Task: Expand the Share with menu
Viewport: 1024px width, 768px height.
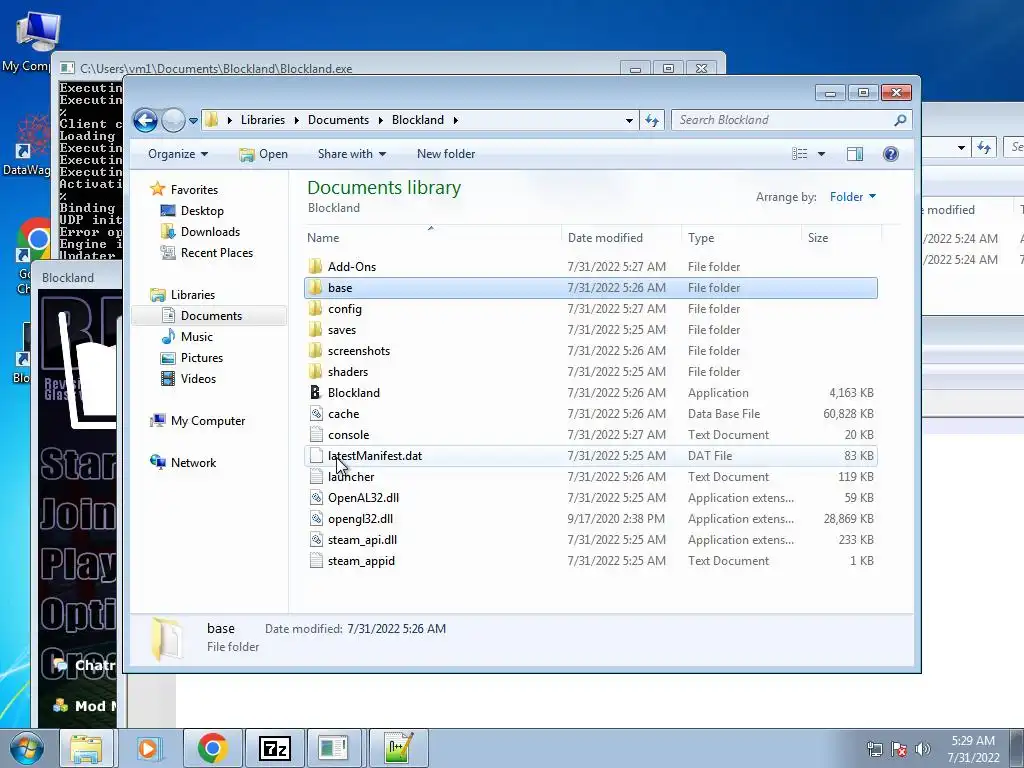Action: point(352,154)
